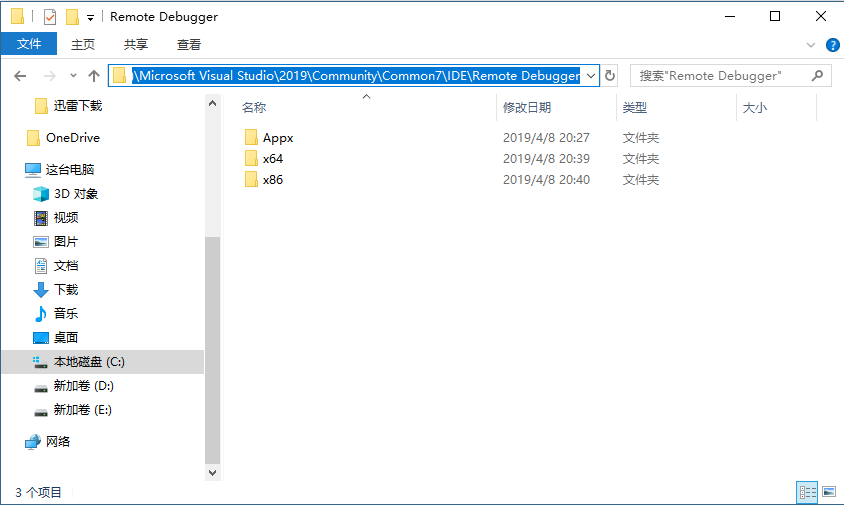Click the New Folder icon in title bar
The width and height of the screenshot is (844, 505).
[72, 17]
